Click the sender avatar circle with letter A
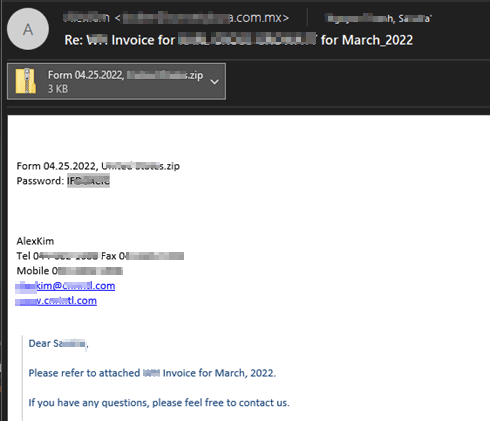The height and width of the screenshot is (421, 490). 28,29
